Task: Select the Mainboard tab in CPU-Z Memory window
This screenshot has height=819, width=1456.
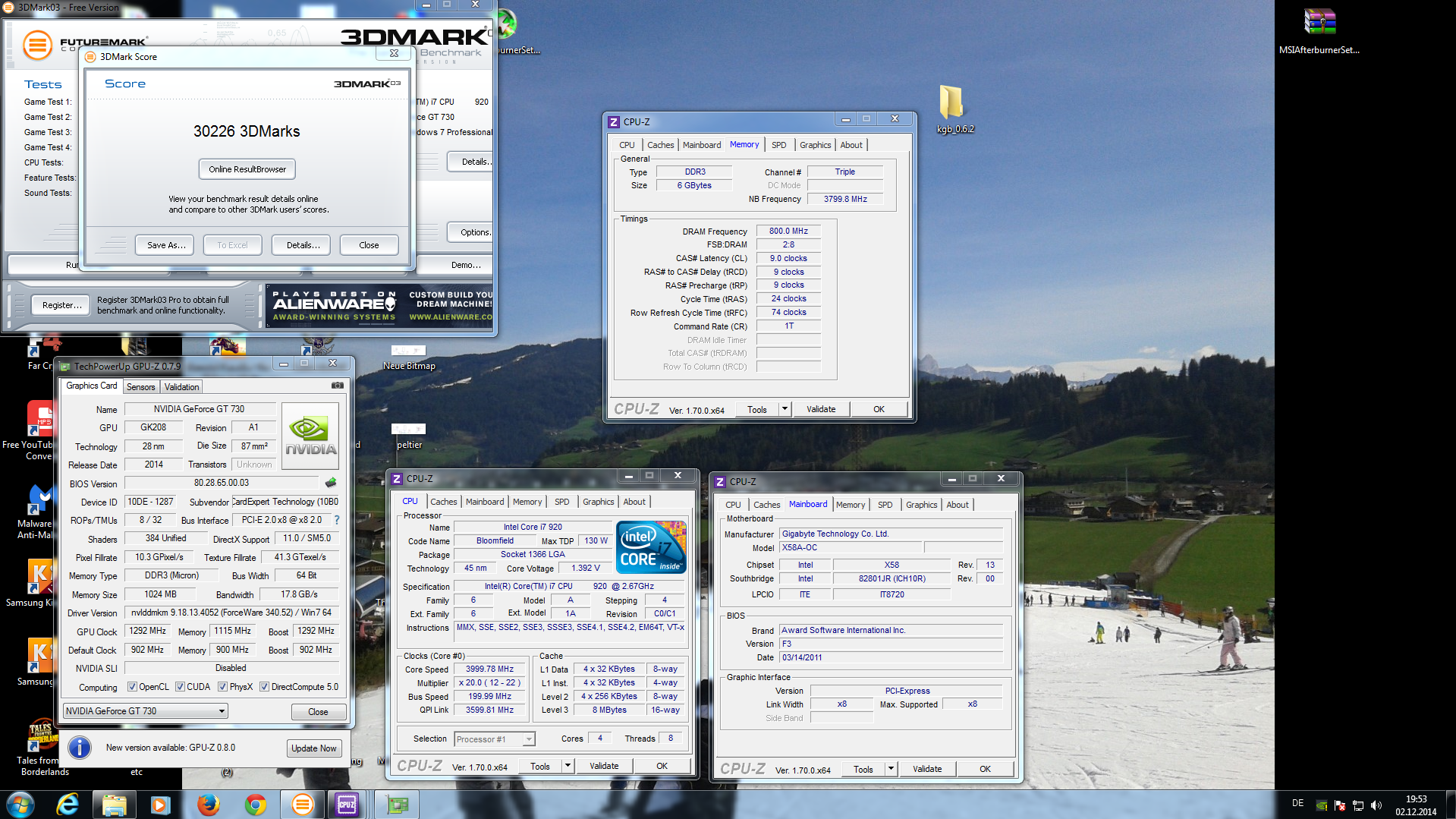Action: (x=702, y=145)
